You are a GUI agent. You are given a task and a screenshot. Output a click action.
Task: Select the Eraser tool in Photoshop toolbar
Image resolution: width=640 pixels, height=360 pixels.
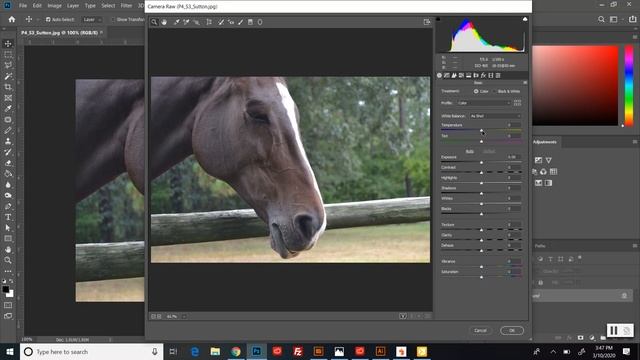tap(8, 163)
